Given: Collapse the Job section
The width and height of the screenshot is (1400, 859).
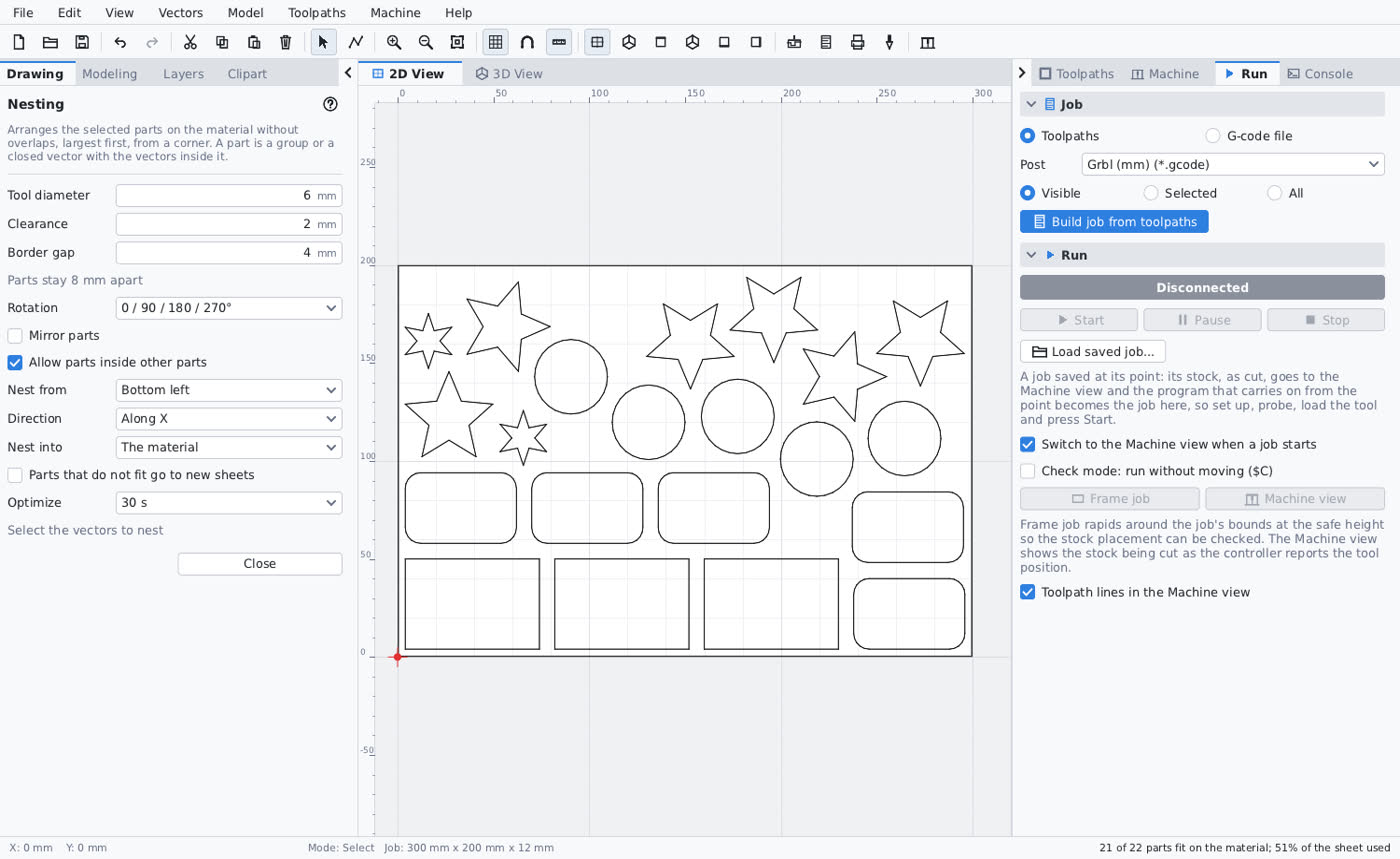Looking at the screenshot, I should [x=1031, y=104].
